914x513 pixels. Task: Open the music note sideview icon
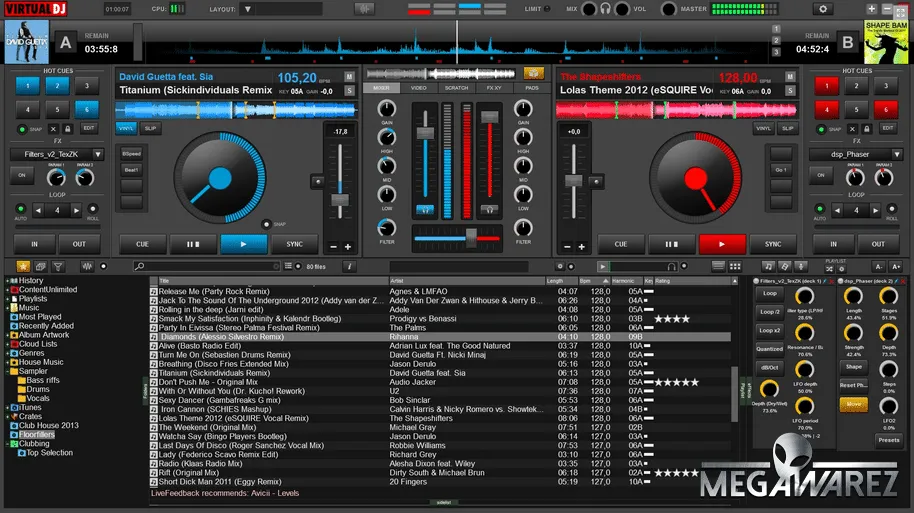click(x=768, y=266)
